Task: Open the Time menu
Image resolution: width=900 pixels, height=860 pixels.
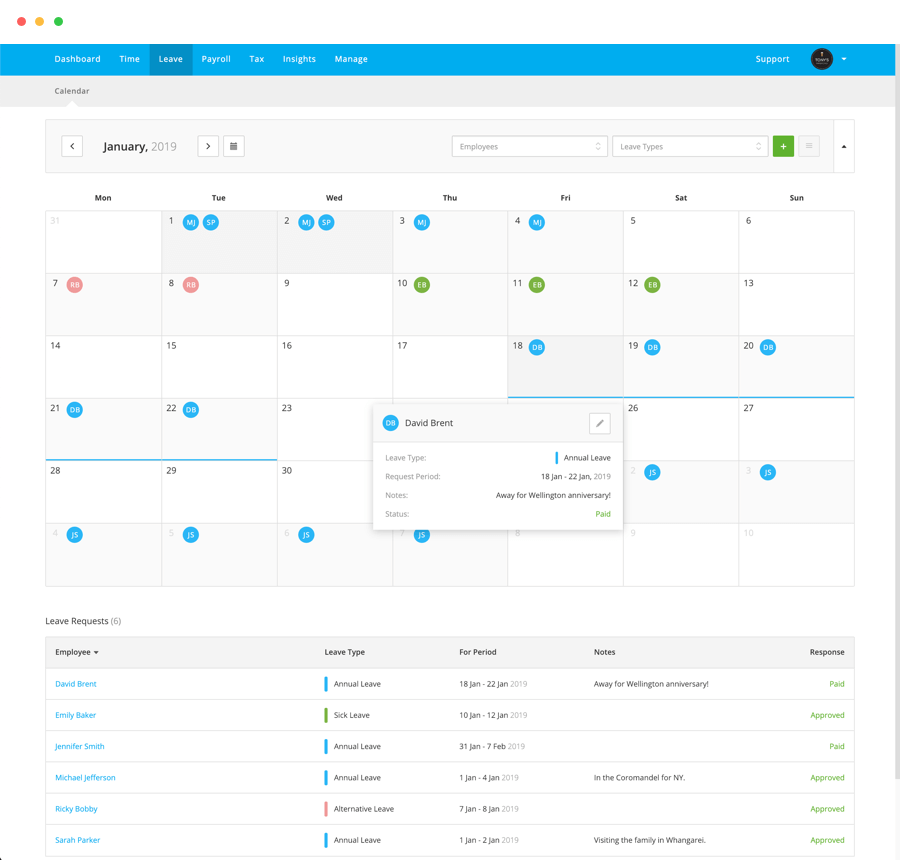Action: [x=129, y=59]
